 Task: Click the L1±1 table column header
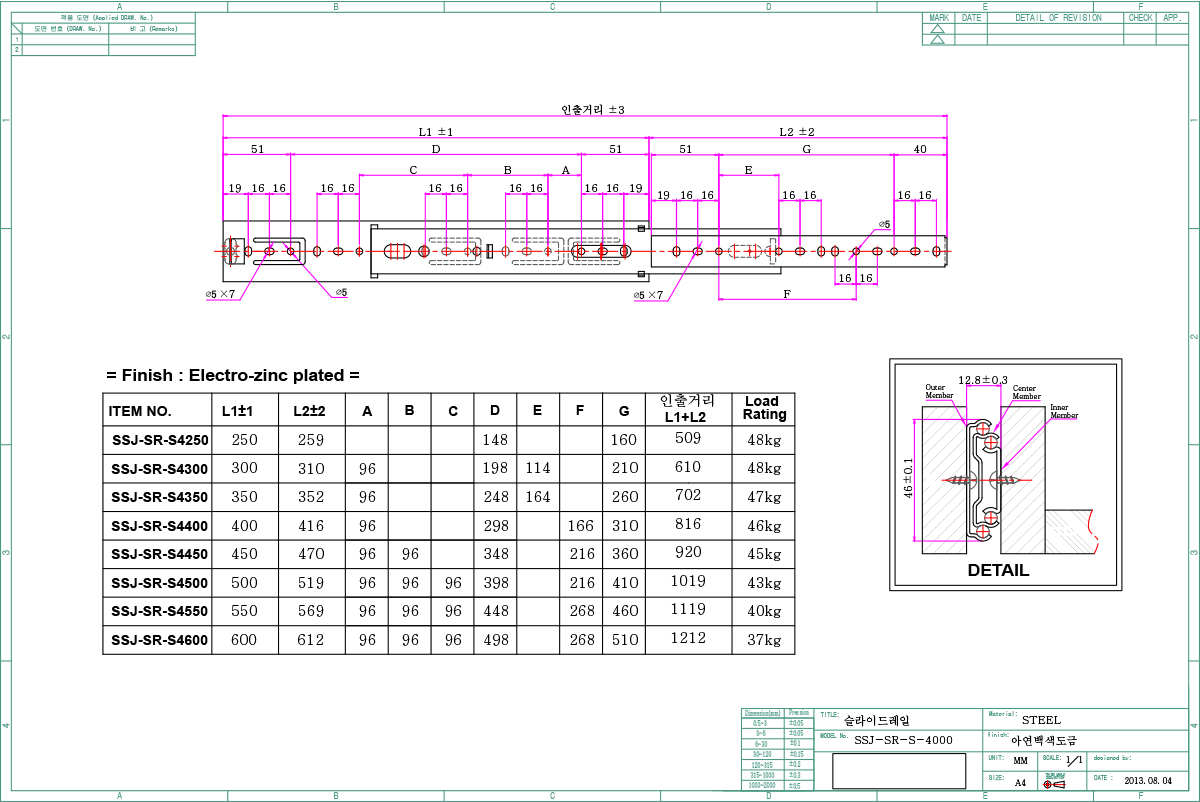coord(238,411)
